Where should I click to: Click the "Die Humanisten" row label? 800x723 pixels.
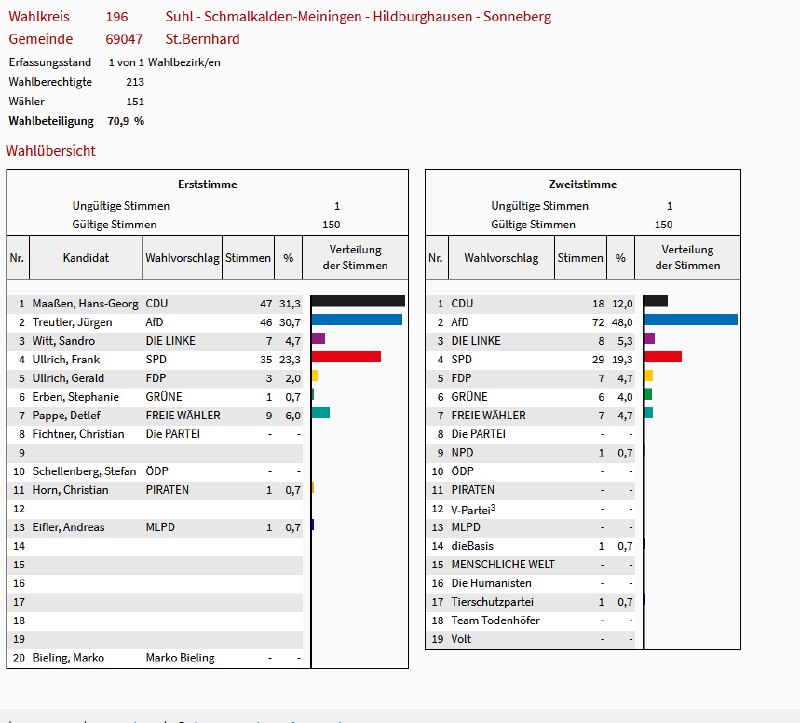[x=491, y=583]
